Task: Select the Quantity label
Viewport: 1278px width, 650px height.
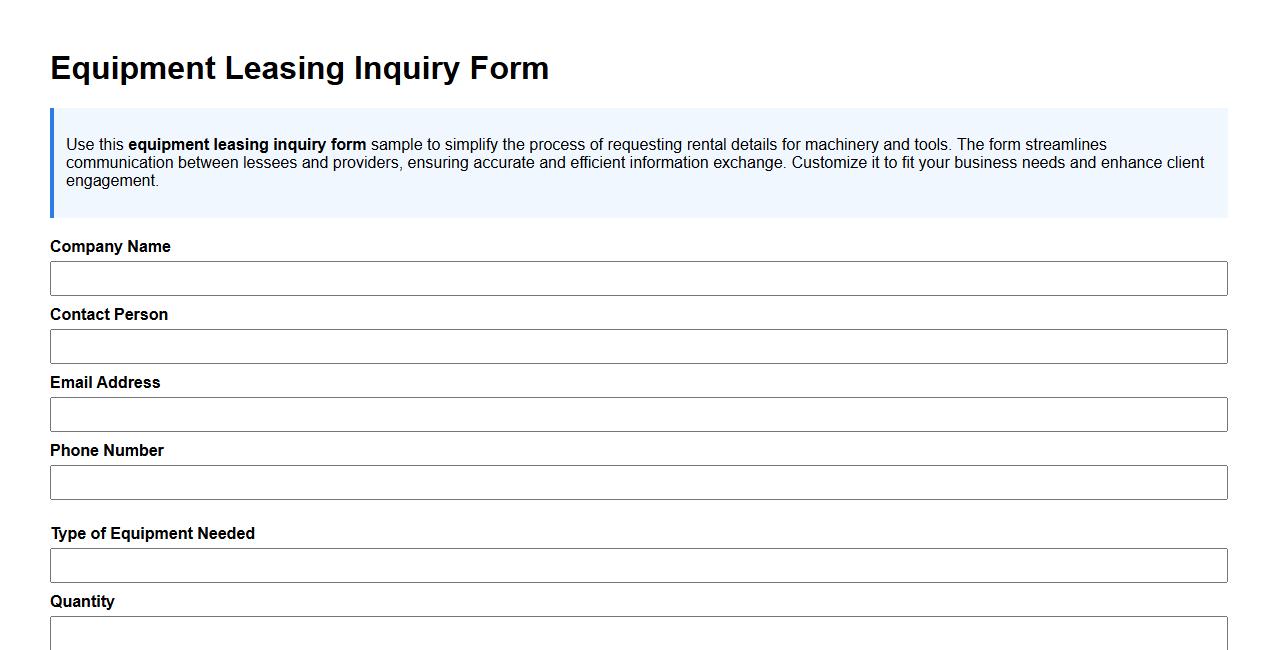Action: [83, 601]
